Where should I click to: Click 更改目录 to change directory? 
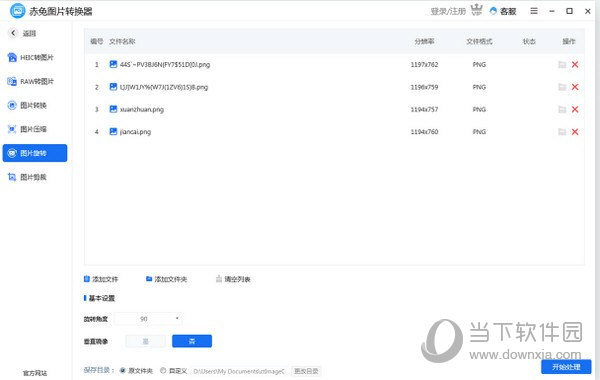pyautogui.click(x=306, y=371)
